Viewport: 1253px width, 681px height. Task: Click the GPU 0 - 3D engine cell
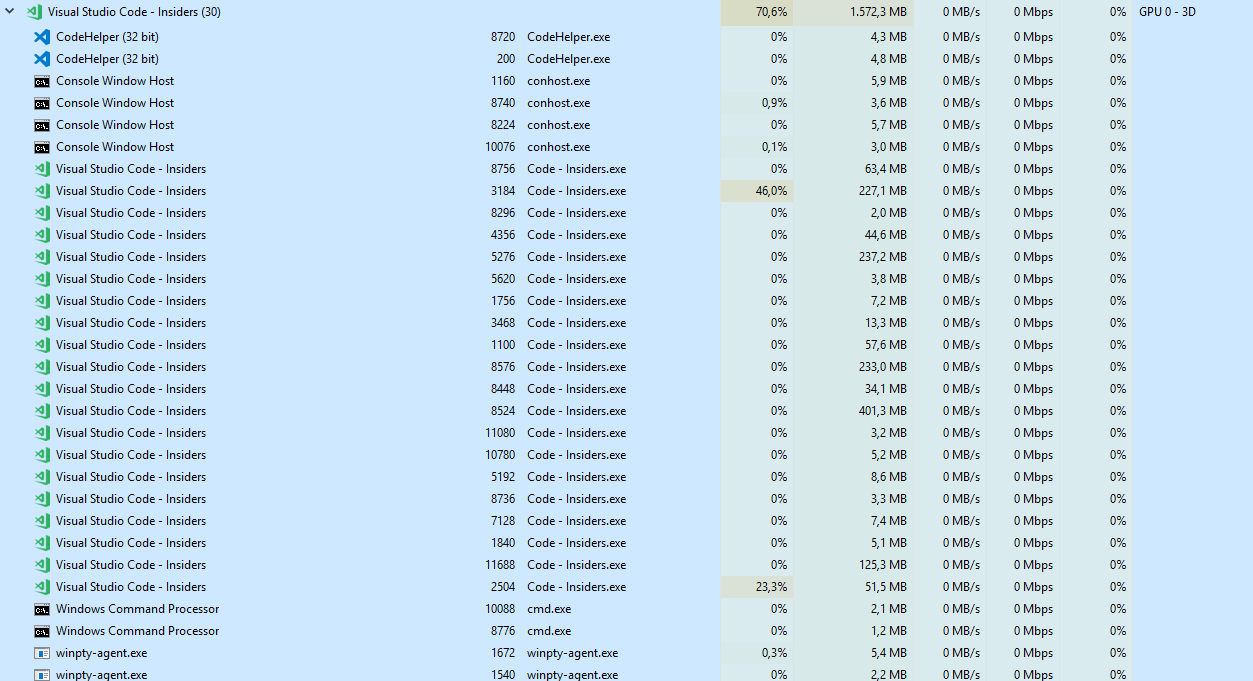[1167, 13]
